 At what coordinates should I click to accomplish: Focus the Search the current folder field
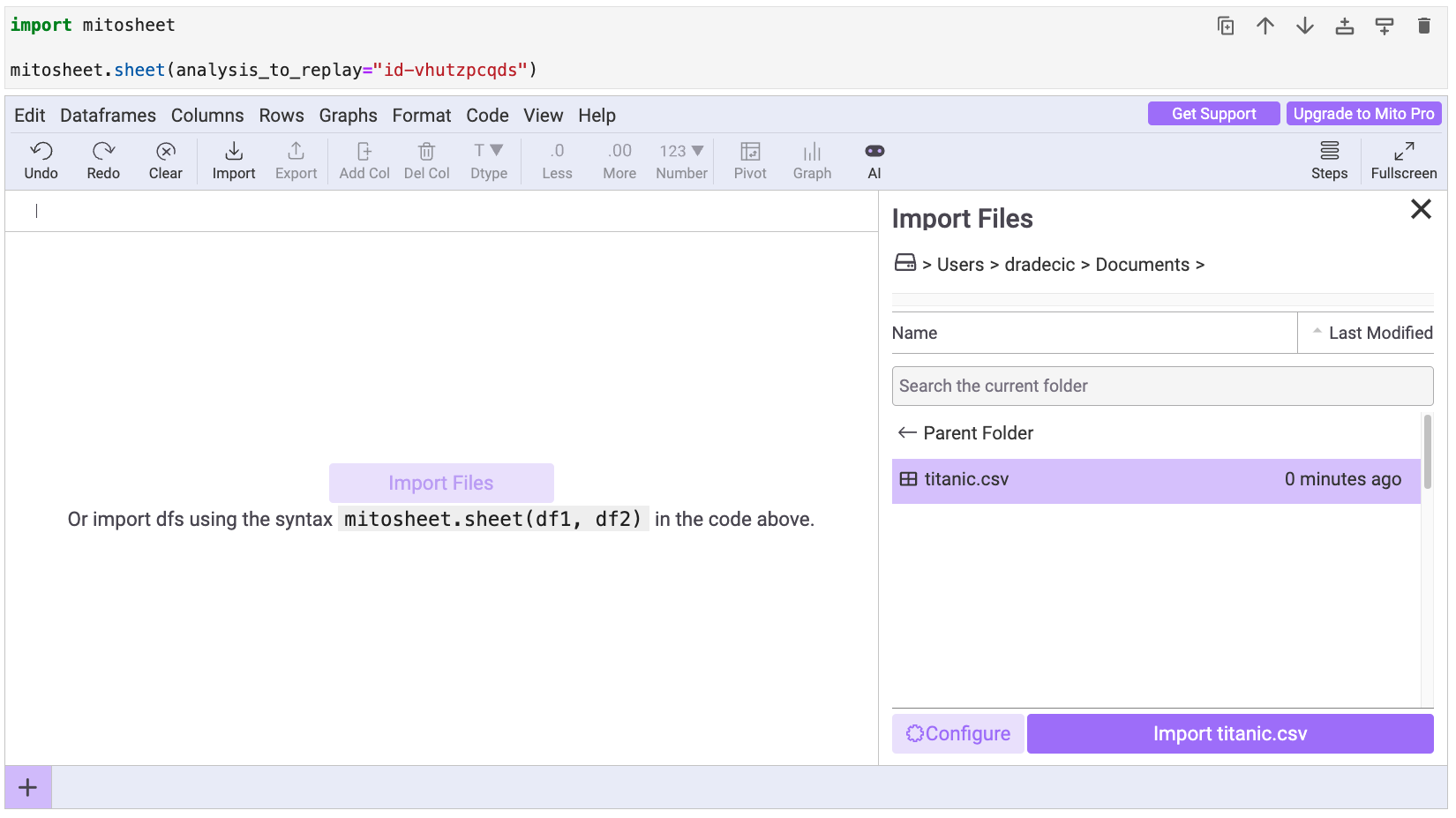tap(1161, 386)
